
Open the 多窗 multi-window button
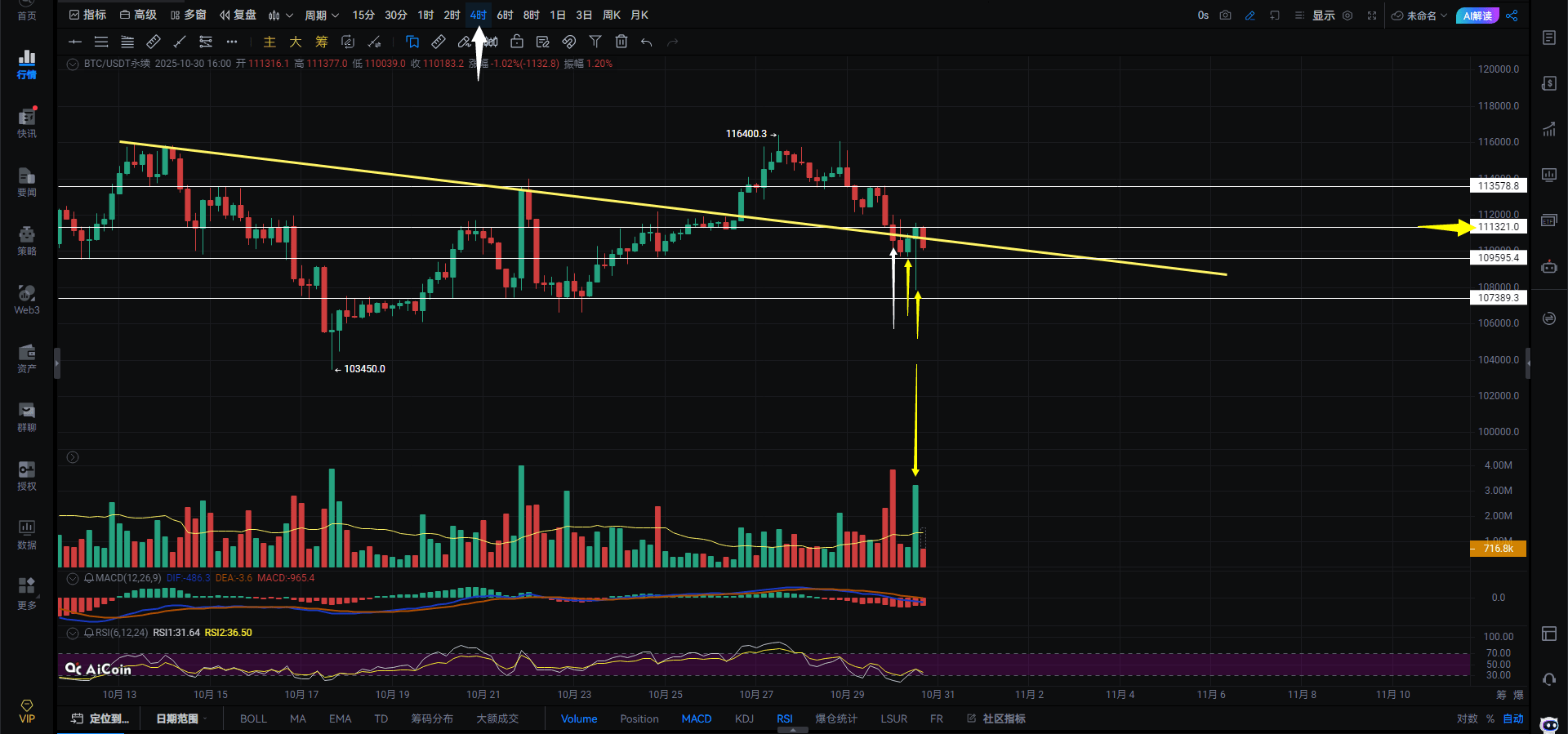[189, 16]
